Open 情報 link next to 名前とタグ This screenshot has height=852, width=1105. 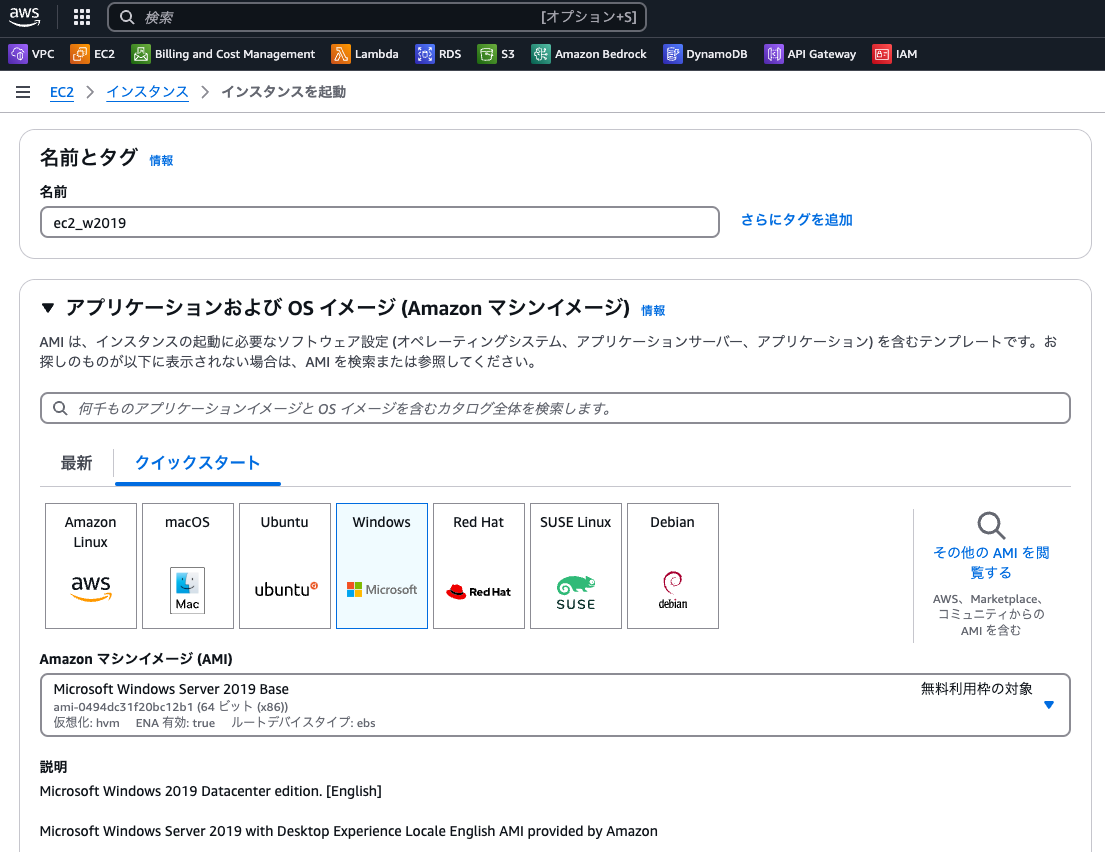coord(161,161)
